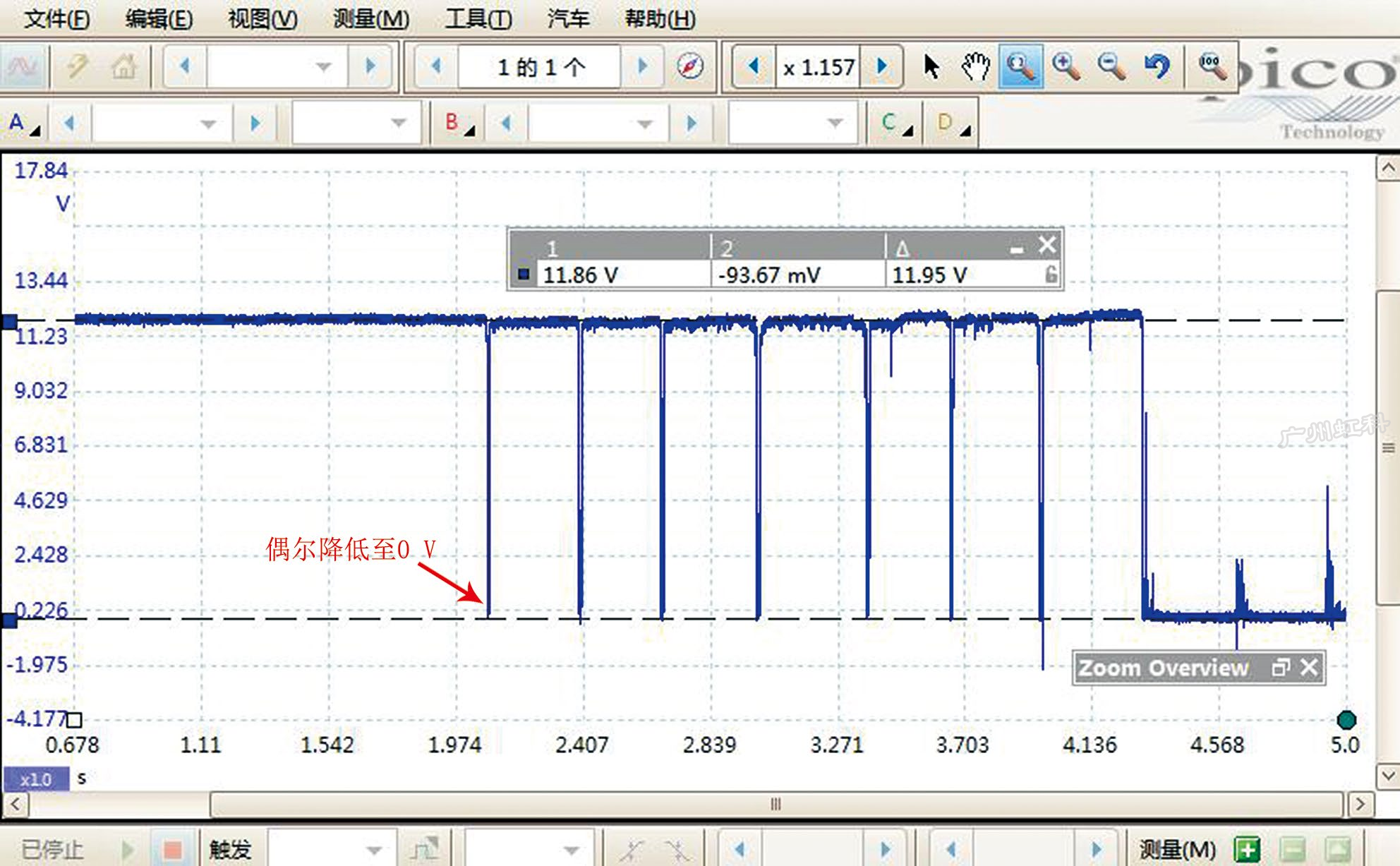Screen dimensions: 1400x866
Task: Toggle the ruler legend lock icon
Action: [x=1051, y=275]
